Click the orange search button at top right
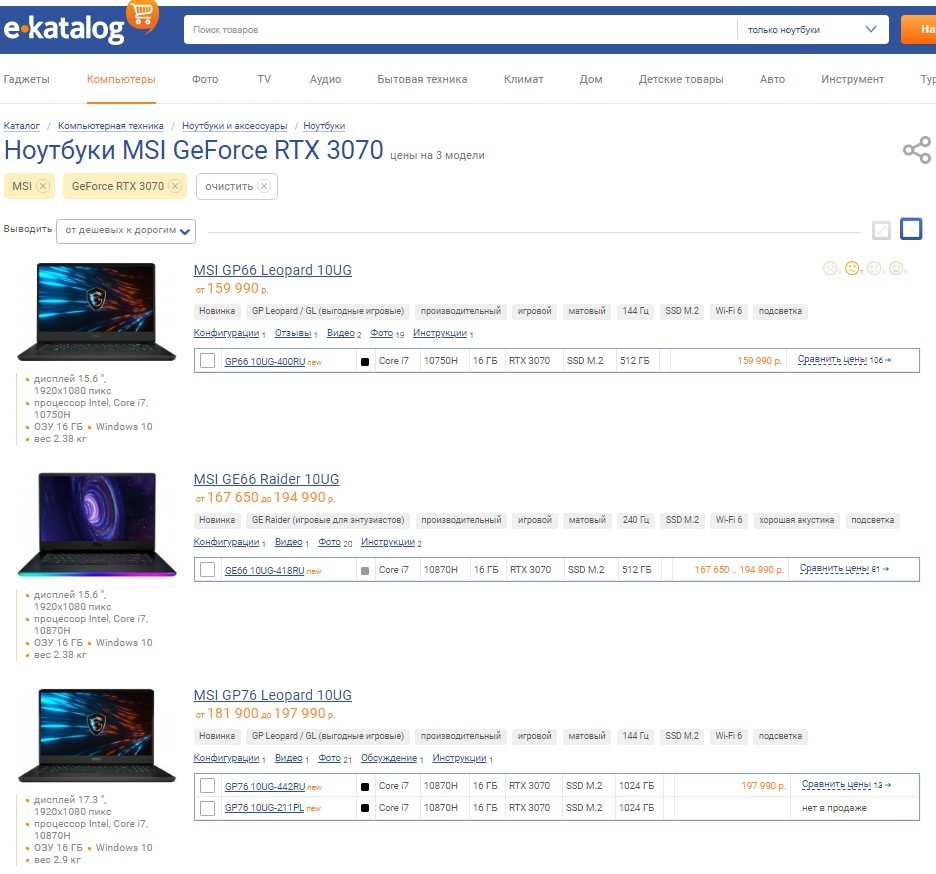This screenshot has width=936, height=874. point(918,29)
